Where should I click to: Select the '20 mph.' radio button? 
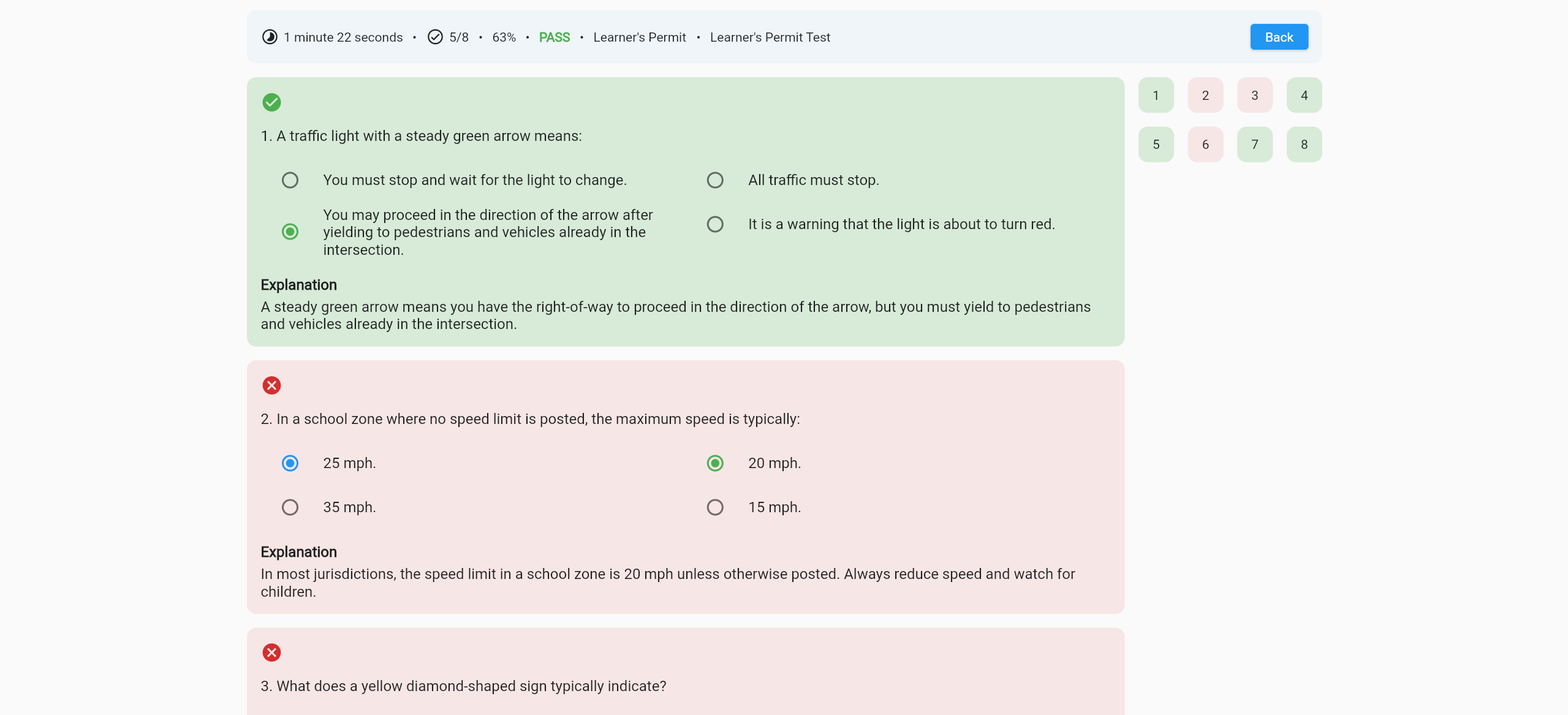[x=715, y=463]
